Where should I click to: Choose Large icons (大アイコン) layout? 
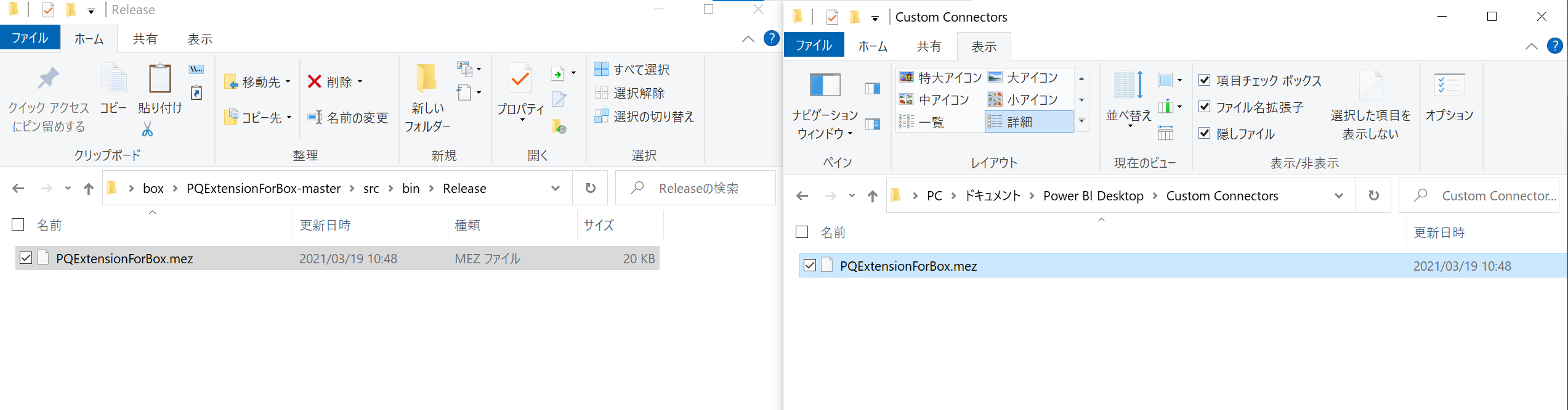pyautogui.click(x=1024, y=77)
